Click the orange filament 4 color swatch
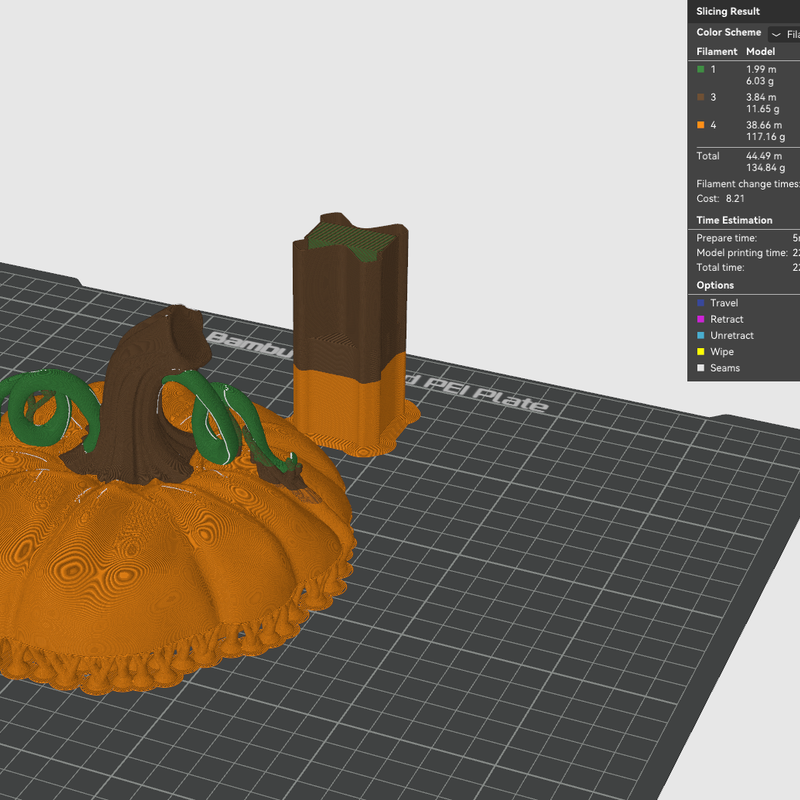This screenshot has width=800, height=800. (x=701, y=125)
